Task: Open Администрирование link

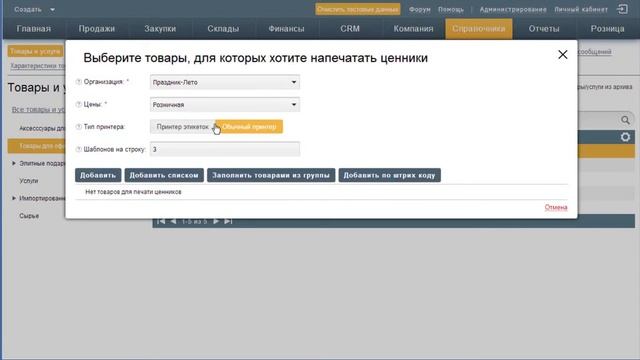Action: point(513,9)
